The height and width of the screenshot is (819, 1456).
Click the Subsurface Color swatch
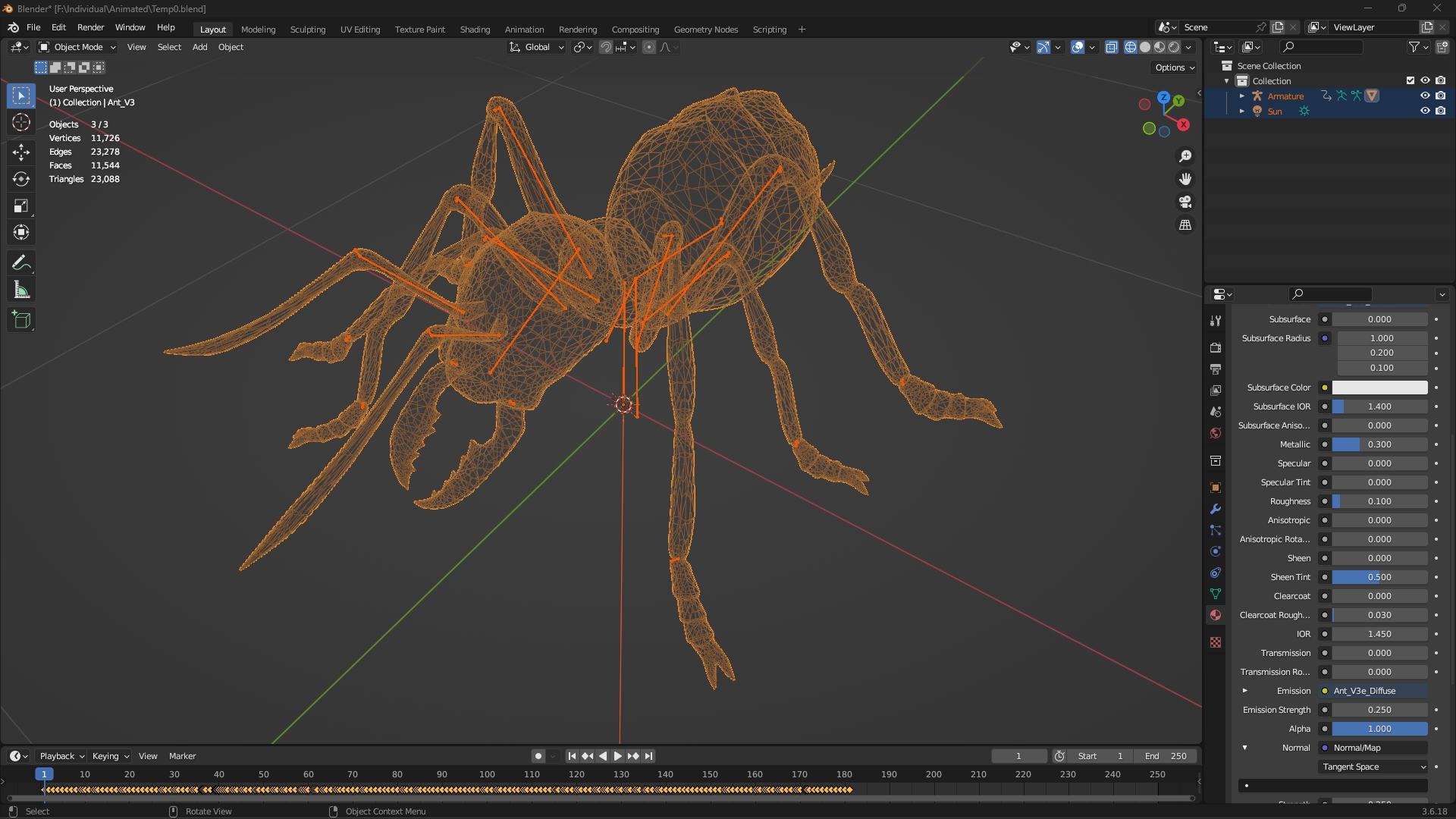(1379, 388)
